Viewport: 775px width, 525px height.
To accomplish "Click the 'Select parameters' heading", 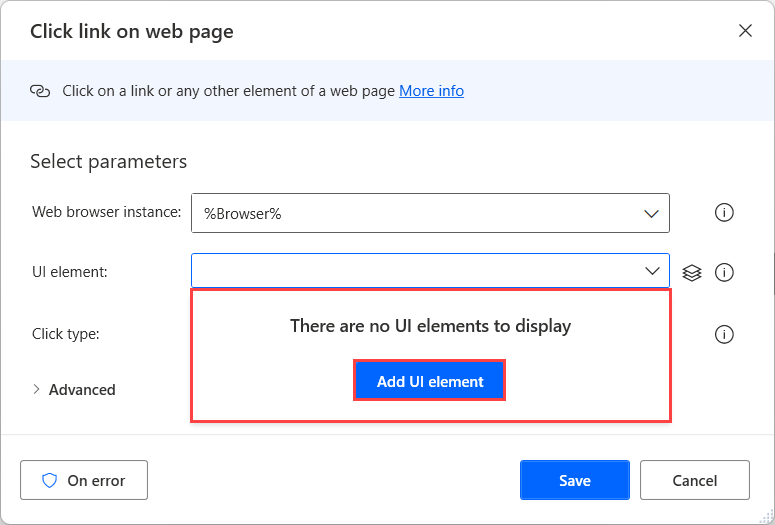I will [109, 162].
